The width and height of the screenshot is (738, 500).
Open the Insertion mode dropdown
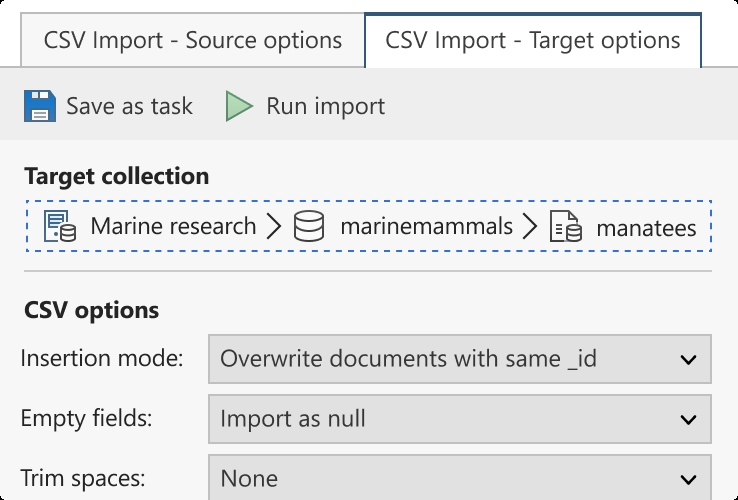(x=459, y=359)
